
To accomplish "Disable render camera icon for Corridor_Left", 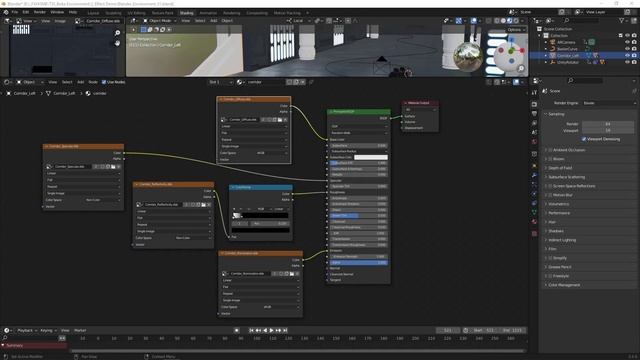I will click(634, 55).
